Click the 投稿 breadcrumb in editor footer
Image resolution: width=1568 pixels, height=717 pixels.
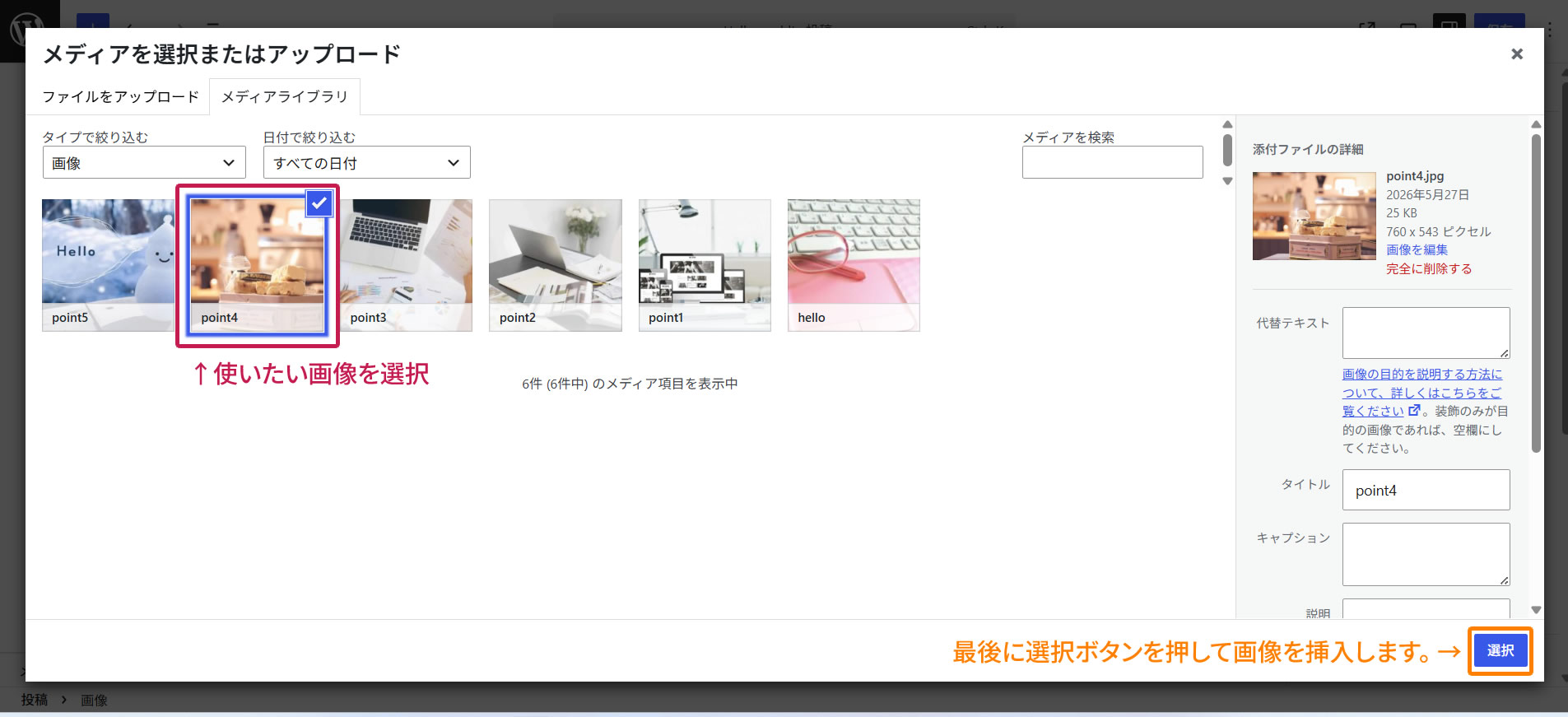pos(35,700)
